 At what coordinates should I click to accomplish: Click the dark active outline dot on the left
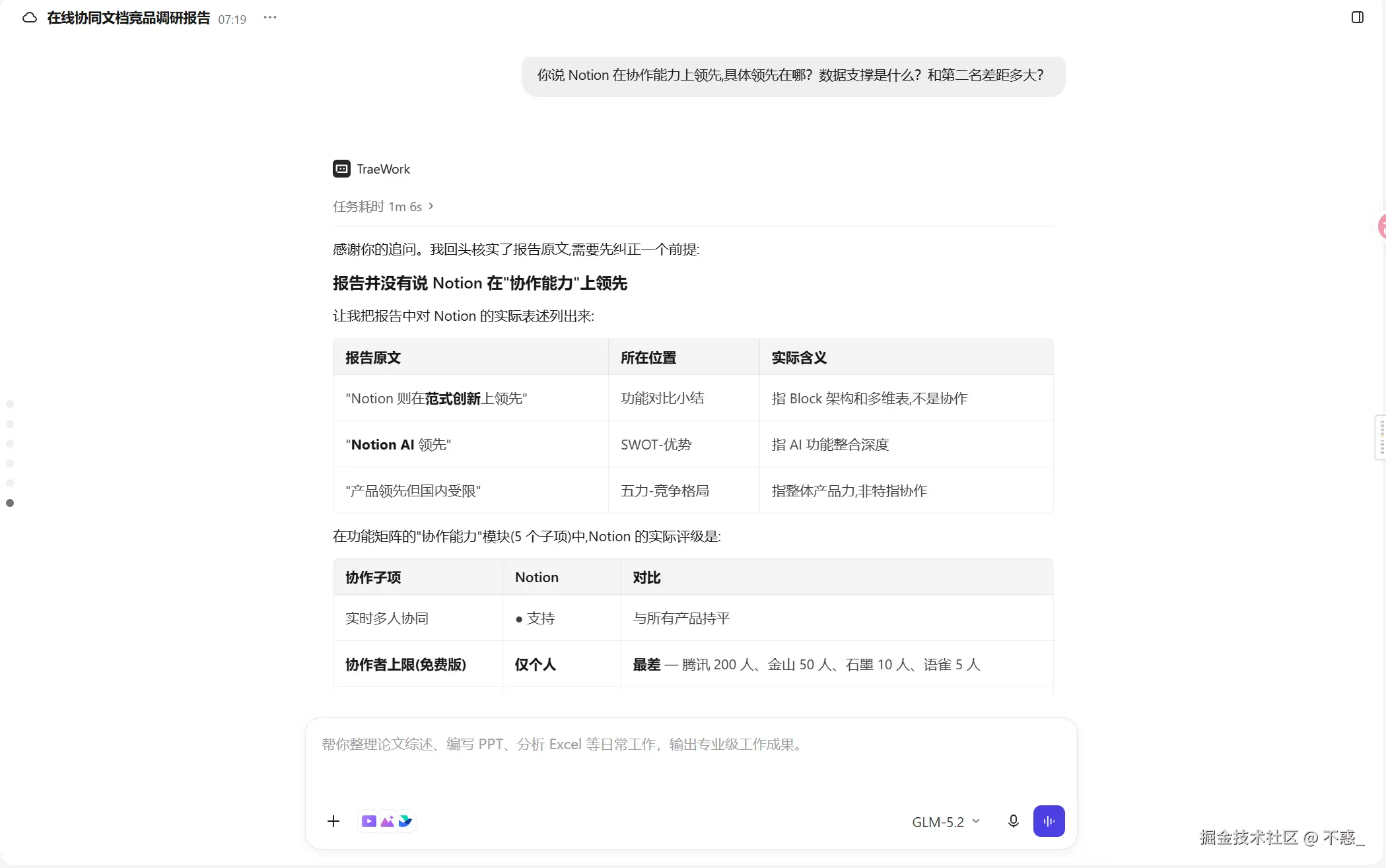coord(10,503)
